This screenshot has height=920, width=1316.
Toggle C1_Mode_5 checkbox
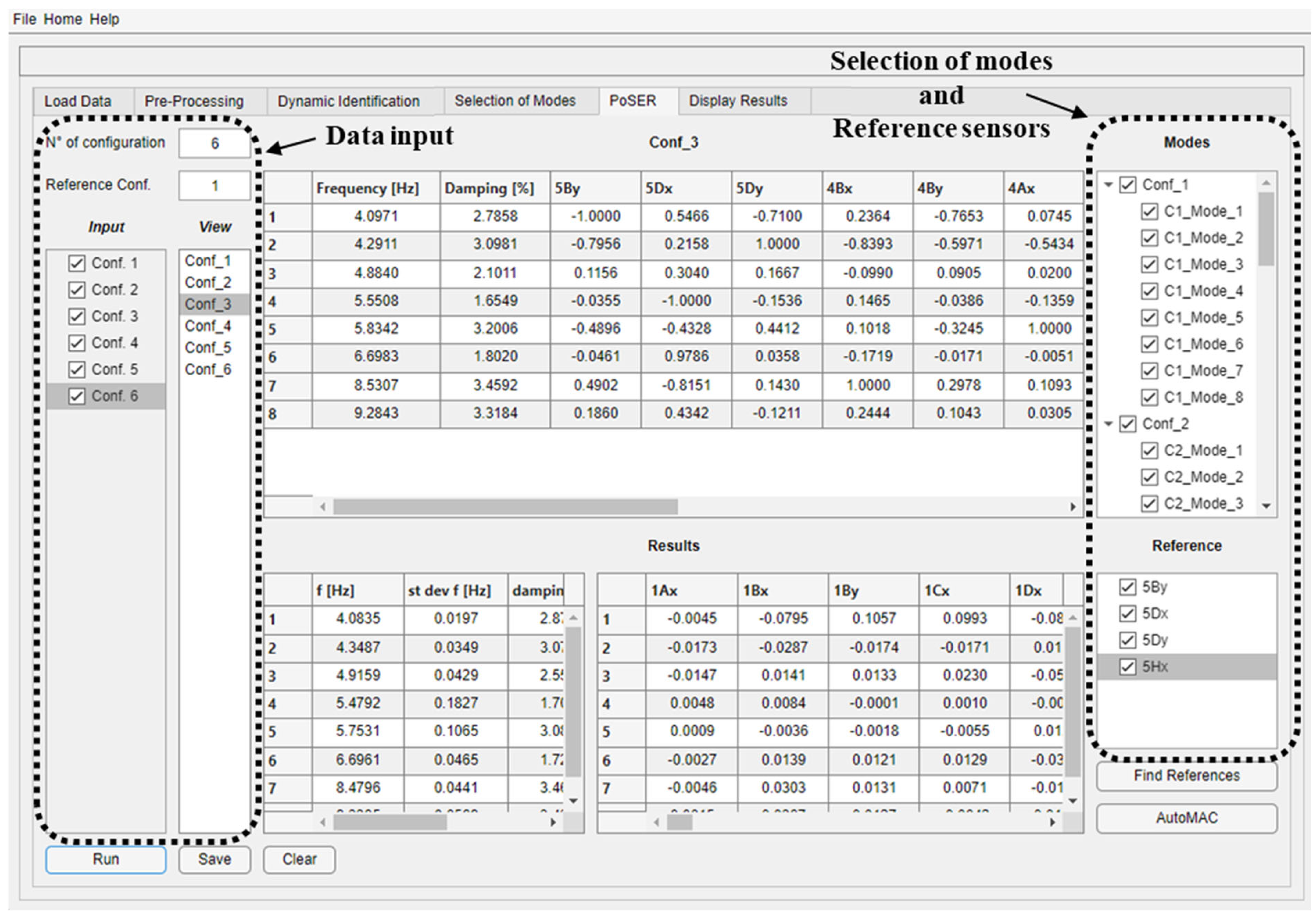(x=1149, y=317)
